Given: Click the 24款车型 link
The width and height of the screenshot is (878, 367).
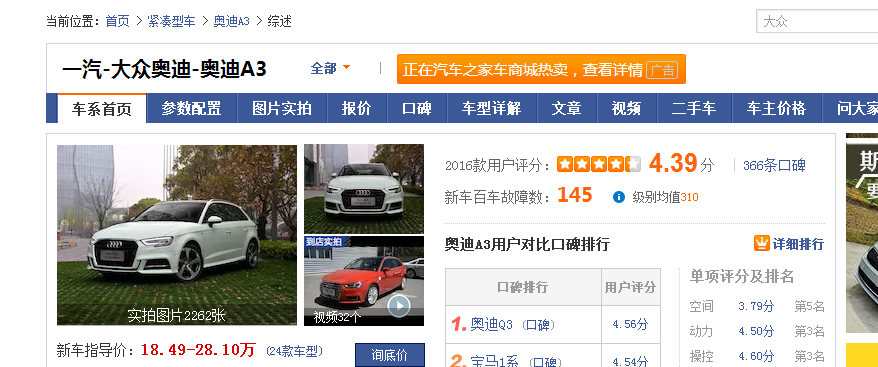Looking at the screenshot, I should point(294,351).
